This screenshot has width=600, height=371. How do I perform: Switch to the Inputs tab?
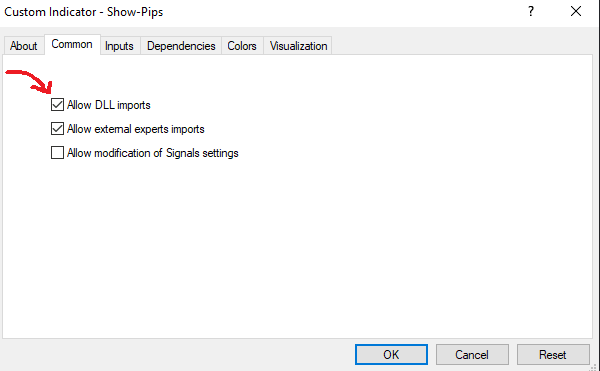click(x=119, y=46)
